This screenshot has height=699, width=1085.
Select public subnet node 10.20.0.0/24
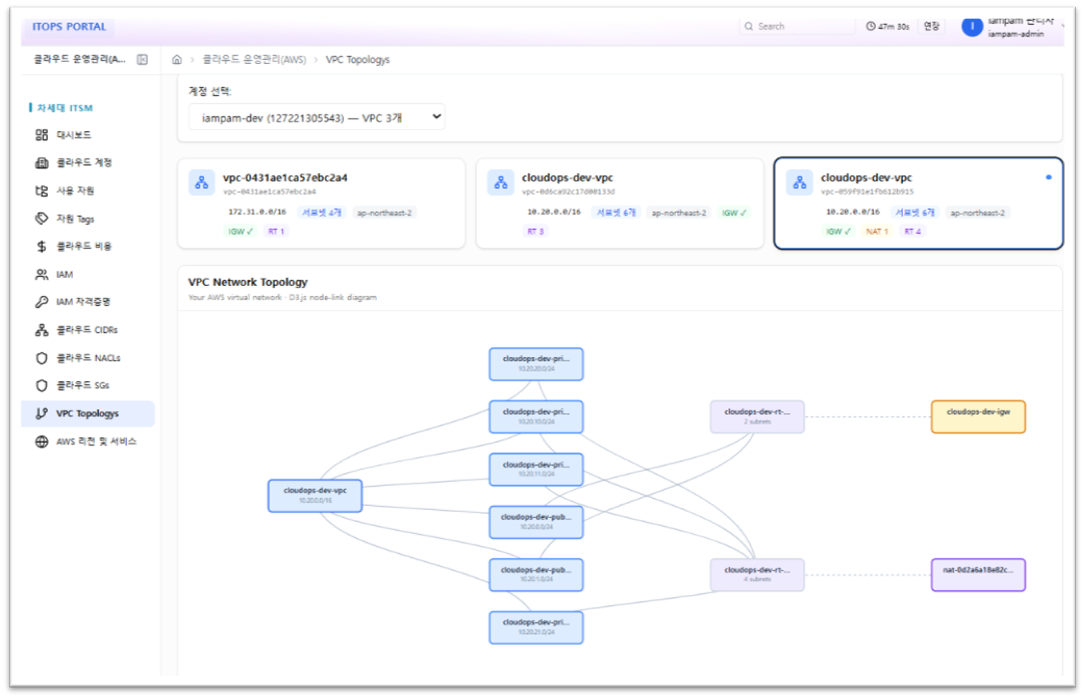(536, 522)
